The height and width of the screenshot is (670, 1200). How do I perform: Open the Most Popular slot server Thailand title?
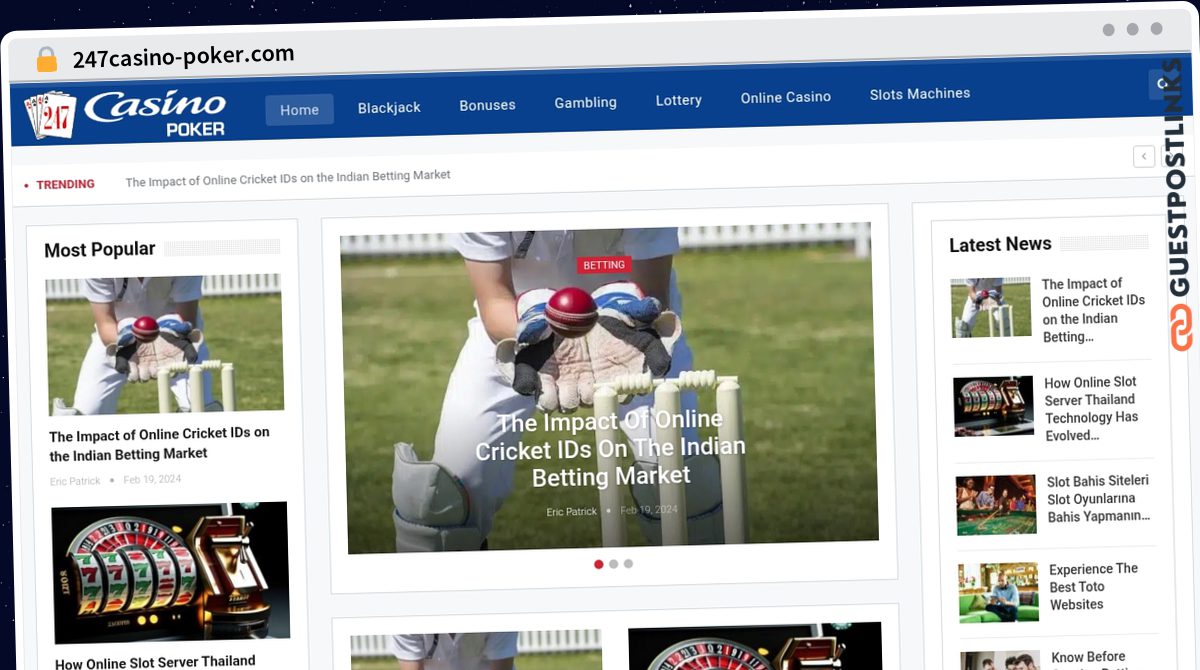tap(156, 663)
